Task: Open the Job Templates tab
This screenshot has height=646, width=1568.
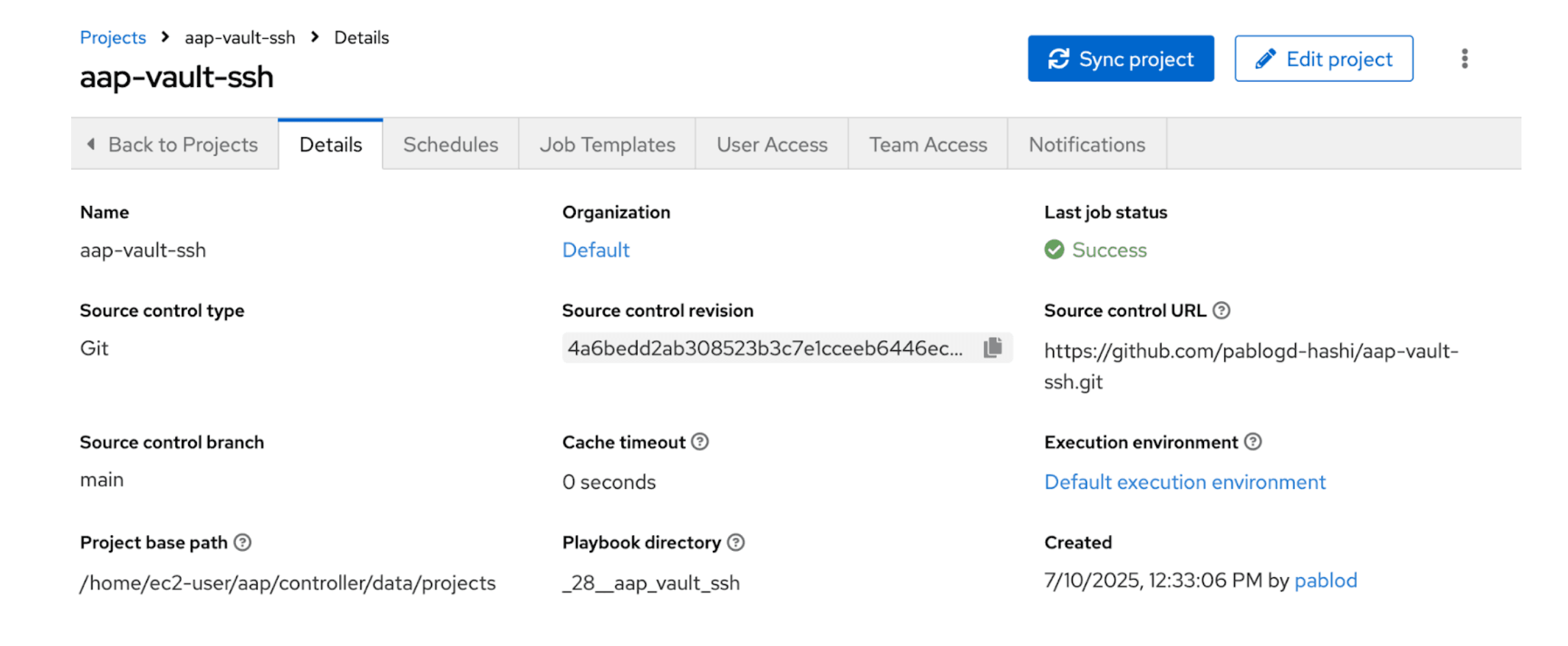Action: pos(607,144)
